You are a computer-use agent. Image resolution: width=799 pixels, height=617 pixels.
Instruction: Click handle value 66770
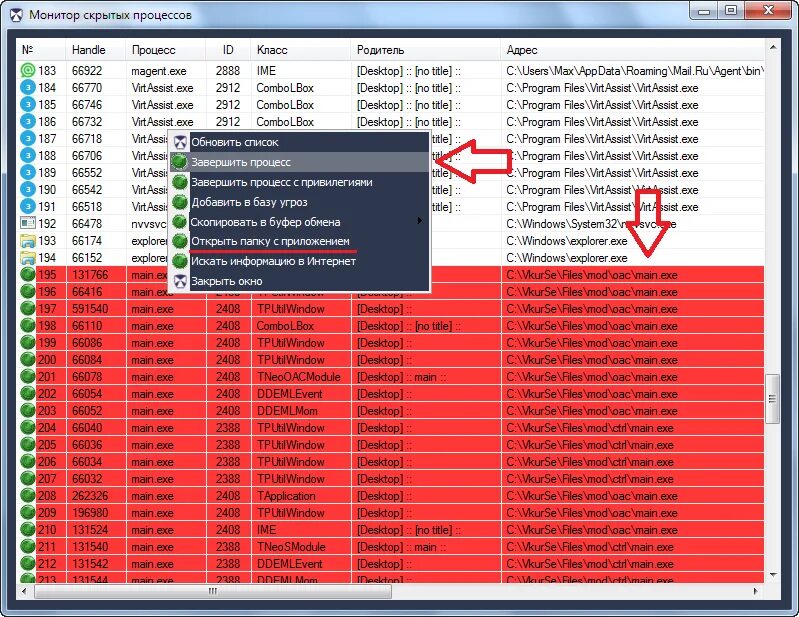(x=87, y=88)
